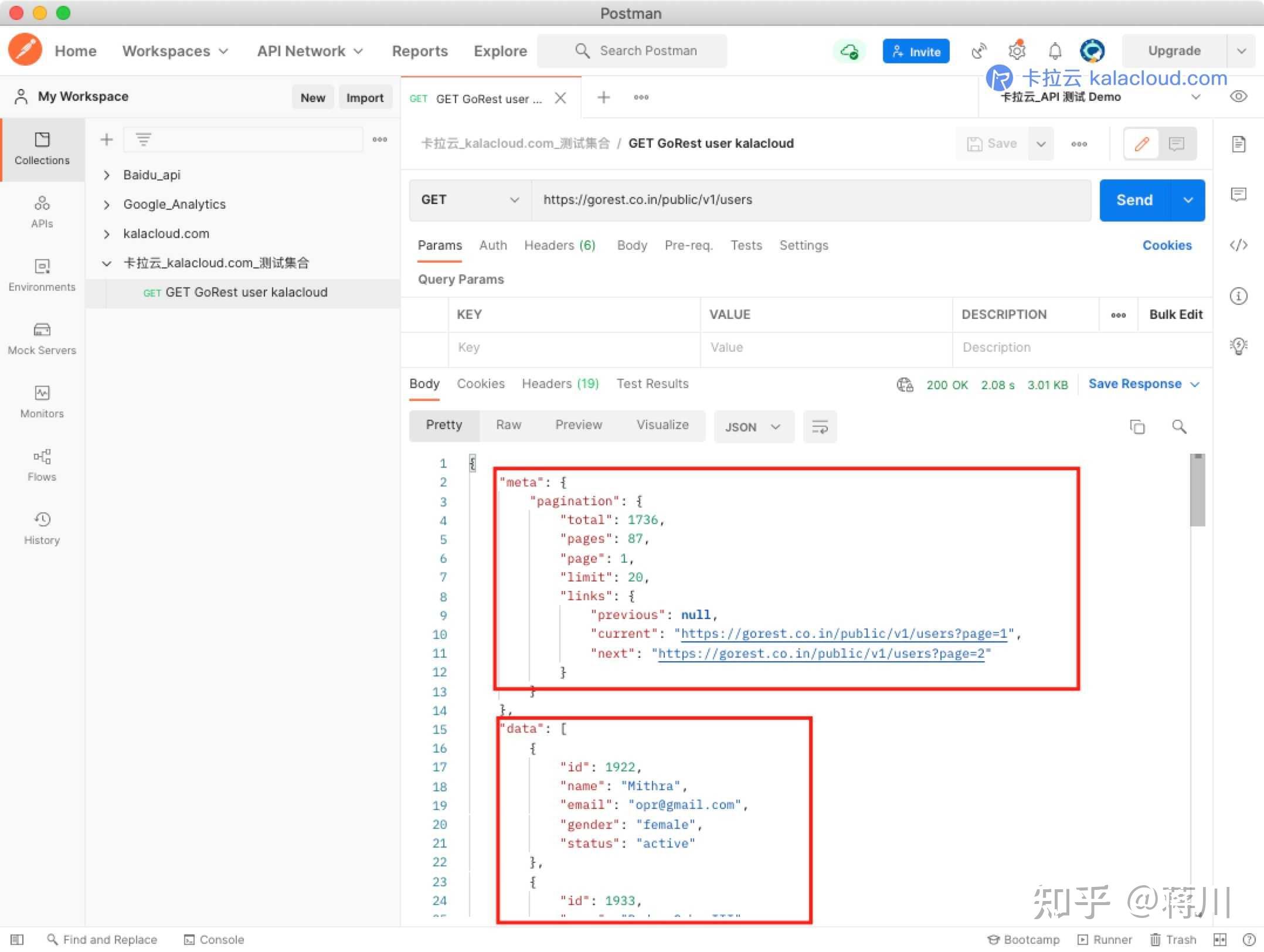1264x952 pixels.
Task: Collapse the 卡拉云_kalacloud.com_测试集合 collection
Action: click(107, 263)
